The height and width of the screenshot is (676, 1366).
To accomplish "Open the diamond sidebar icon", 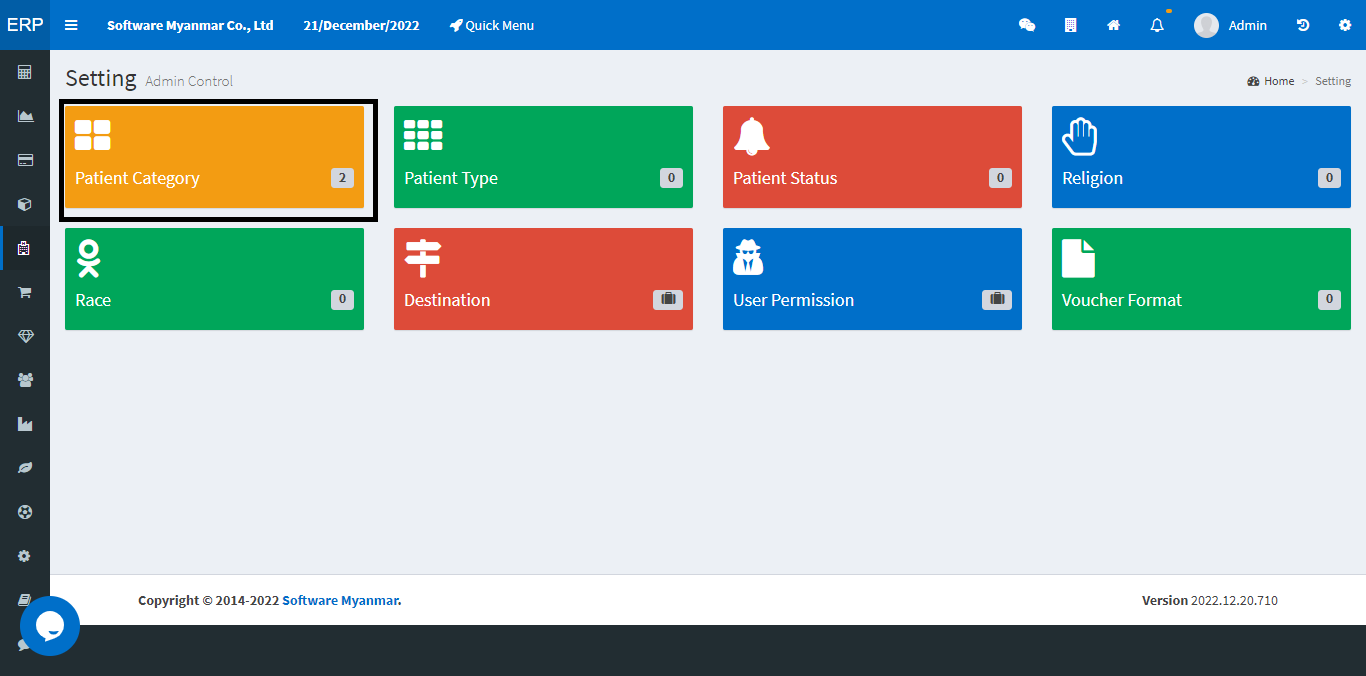I will tap(25, 337).
